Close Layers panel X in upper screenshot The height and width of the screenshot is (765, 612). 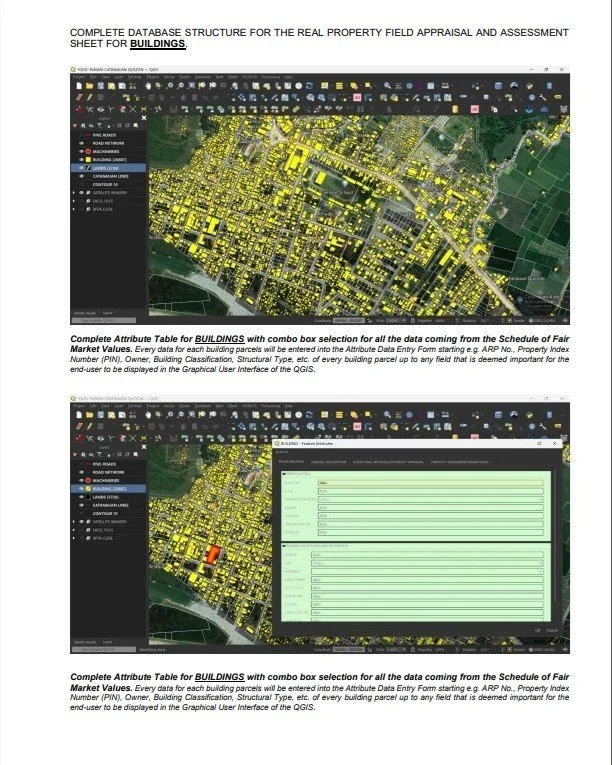pos(144,118)
